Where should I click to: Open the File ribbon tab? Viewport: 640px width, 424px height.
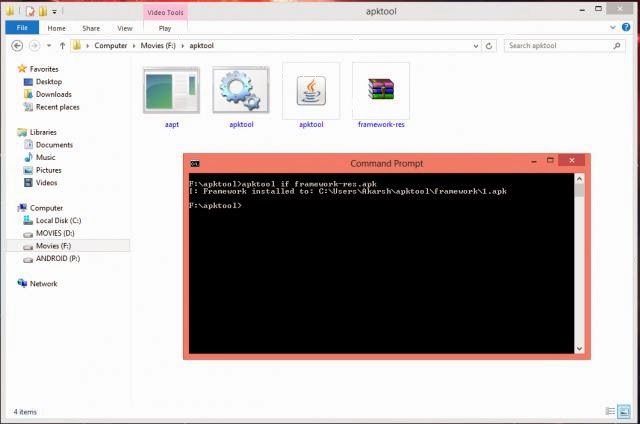[x=22, y=28]
